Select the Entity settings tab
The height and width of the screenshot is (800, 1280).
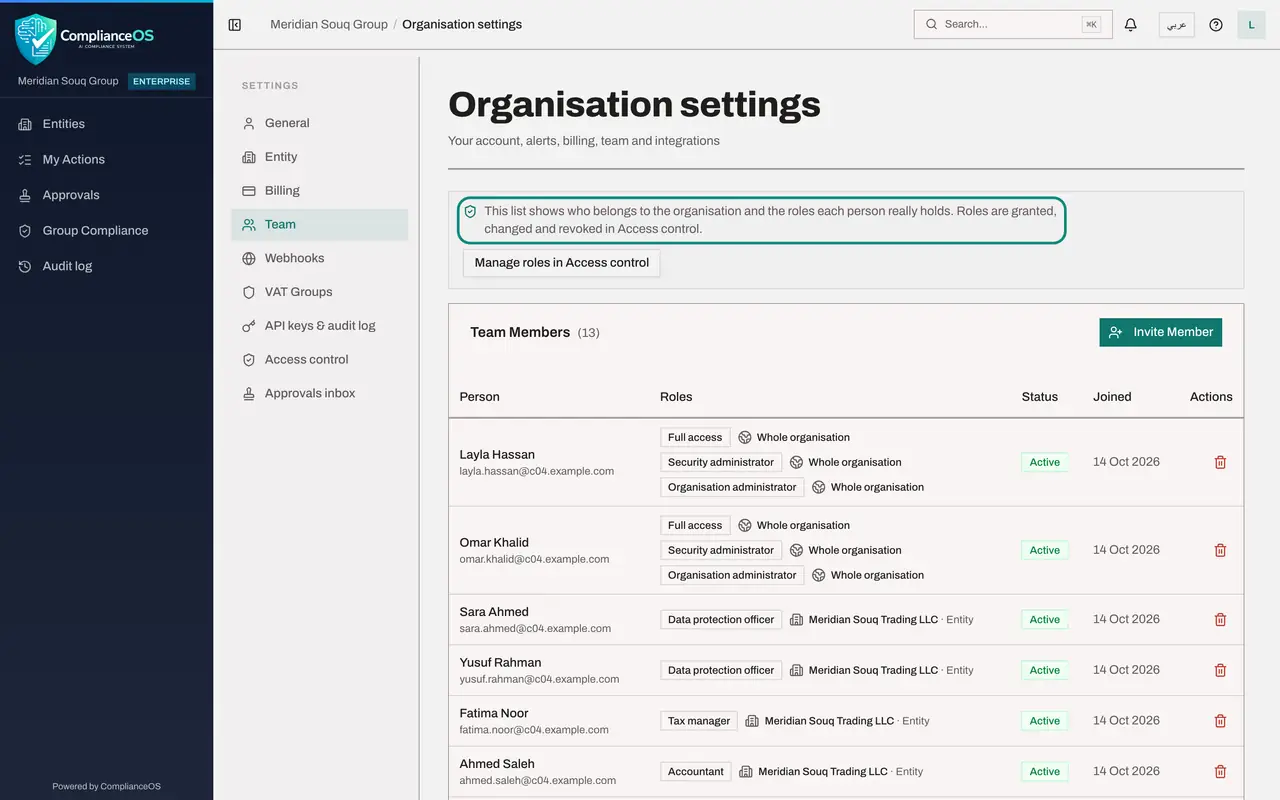(319, 157)
